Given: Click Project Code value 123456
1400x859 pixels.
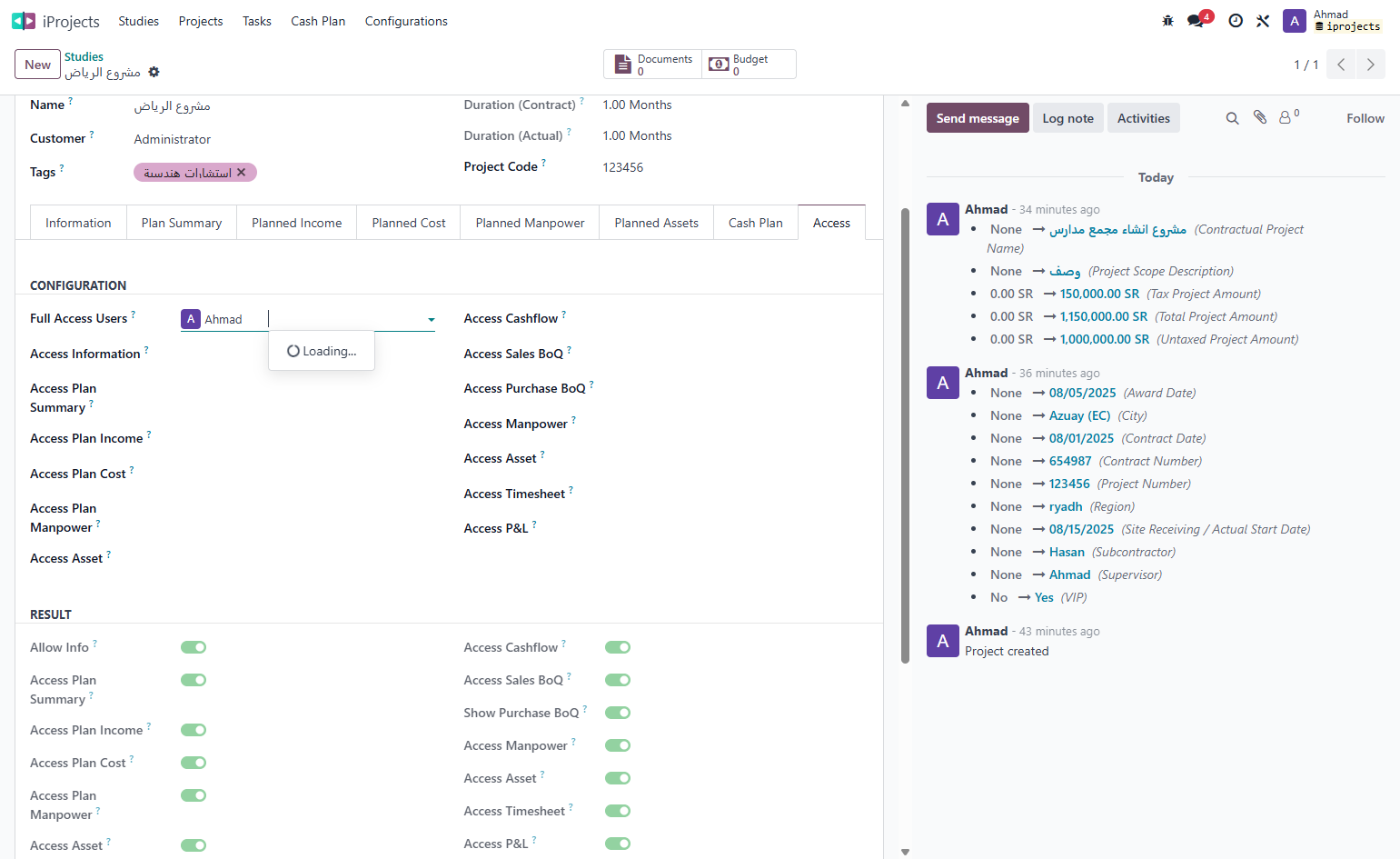Looking at the screenshot, I should coord(623,167).
